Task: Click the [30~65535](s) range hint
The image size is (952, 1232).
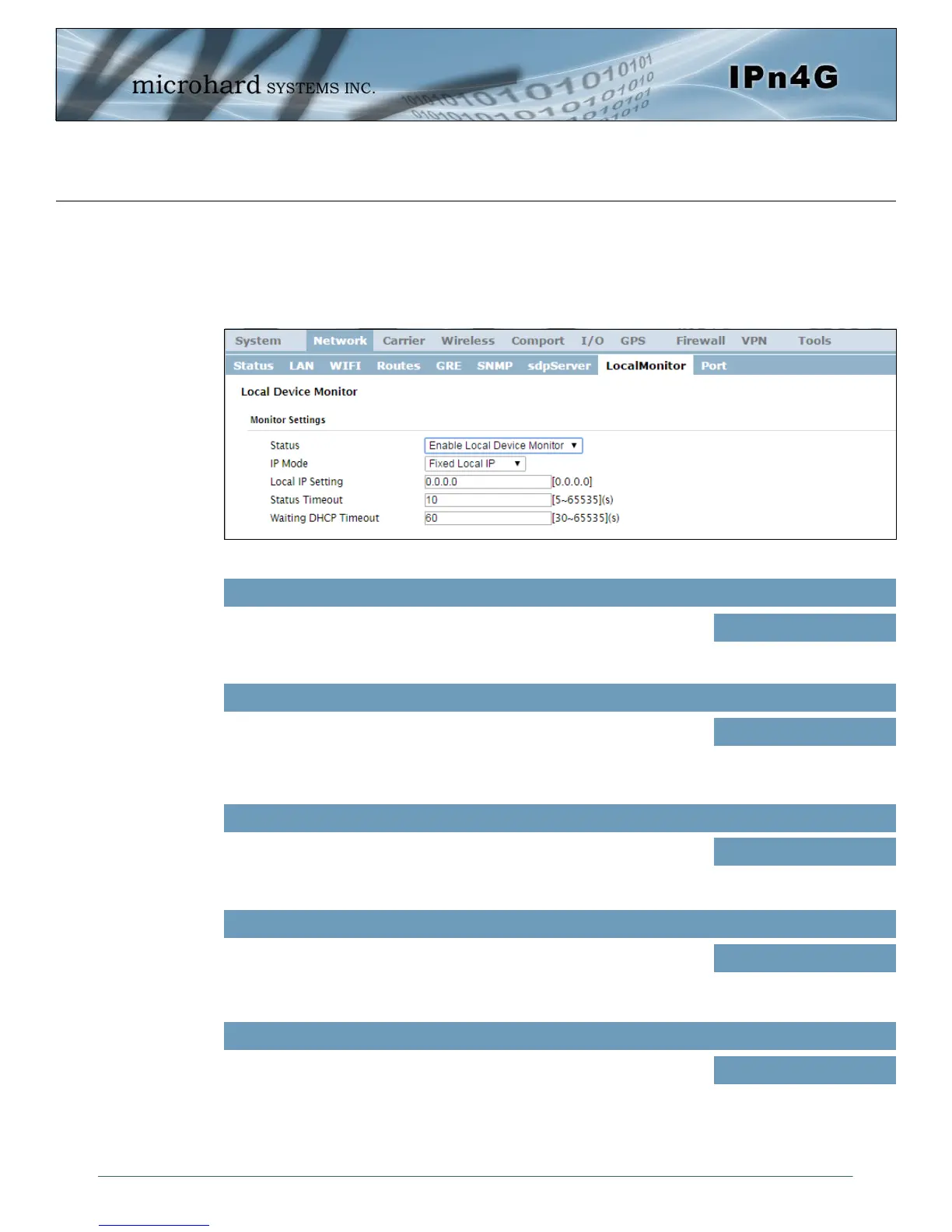Action: pyautogui.click(x=586, y=518)
